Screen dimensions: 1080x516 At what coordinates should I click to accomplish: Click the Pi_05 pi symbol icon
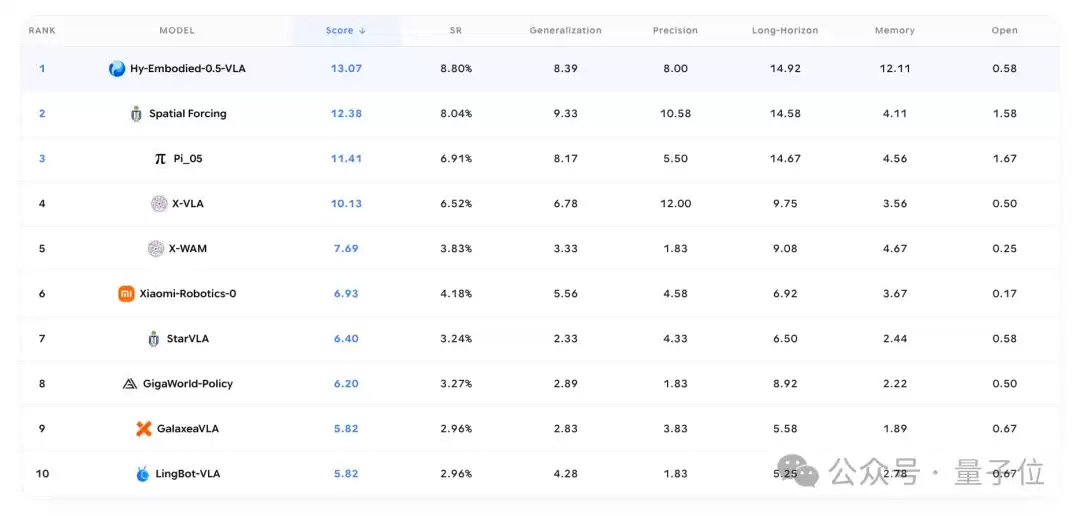(x=160, y=159)
